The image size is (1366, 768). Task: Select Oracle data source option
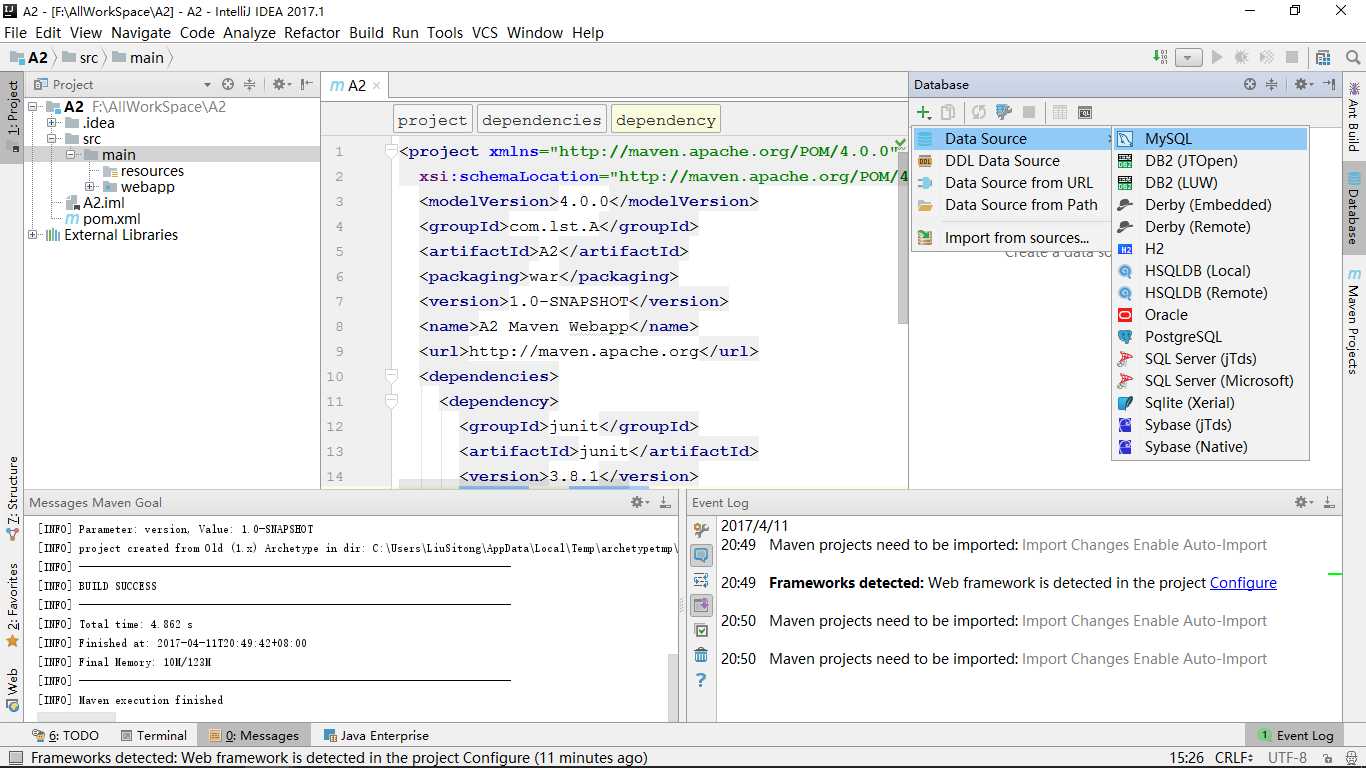click(x=1210, y=315)
